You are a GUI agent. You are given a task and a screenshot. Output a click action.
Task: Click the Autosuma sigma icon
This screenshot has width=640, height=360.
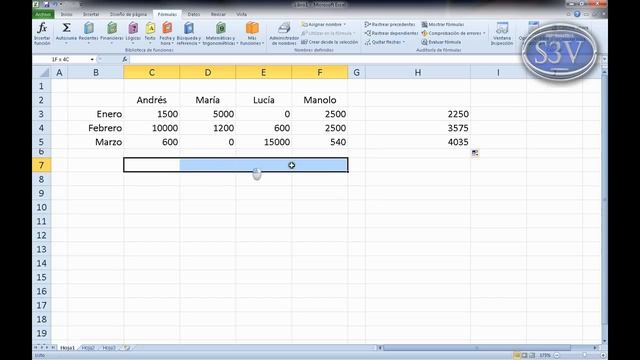[66, 28]
